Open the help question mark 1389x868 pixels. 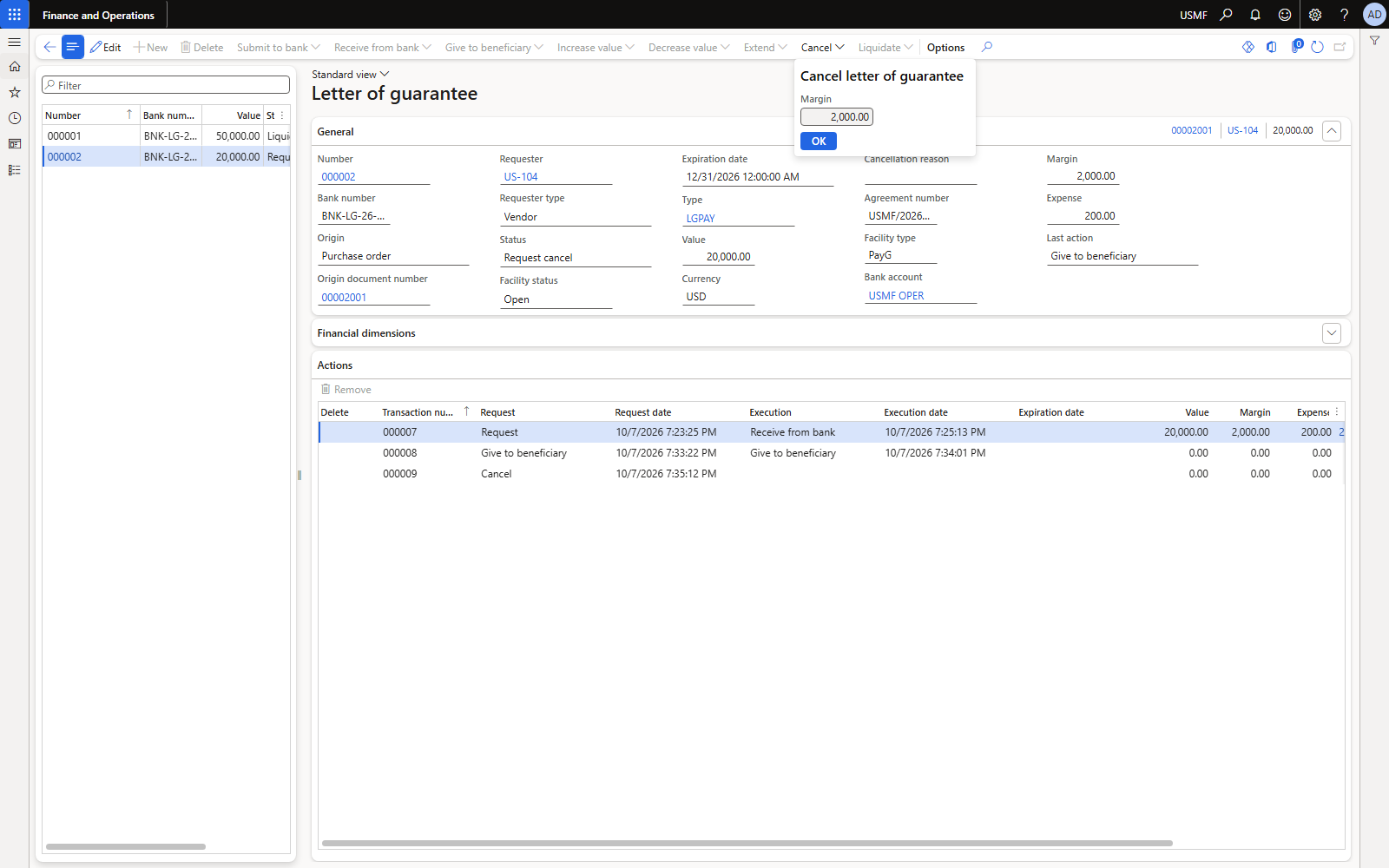coord(1344,15)
